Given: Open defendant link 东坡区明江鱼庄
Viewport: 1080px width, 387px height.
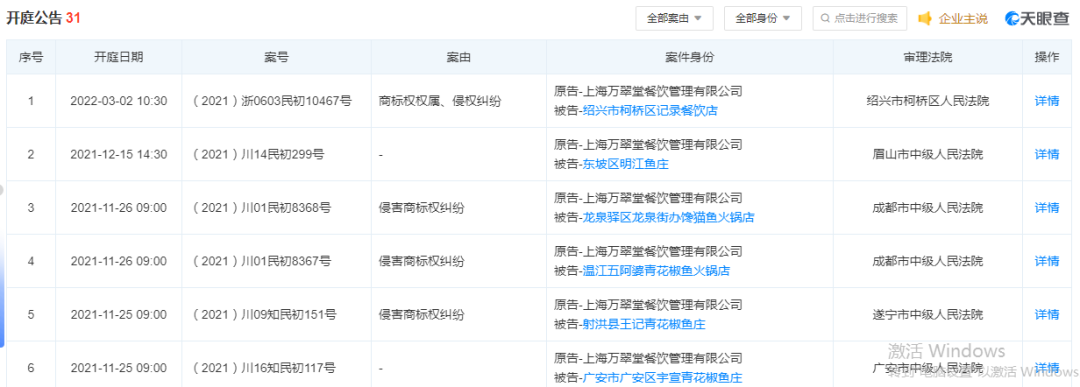Looking at the screenshot, I should click(x=625, y=164).
